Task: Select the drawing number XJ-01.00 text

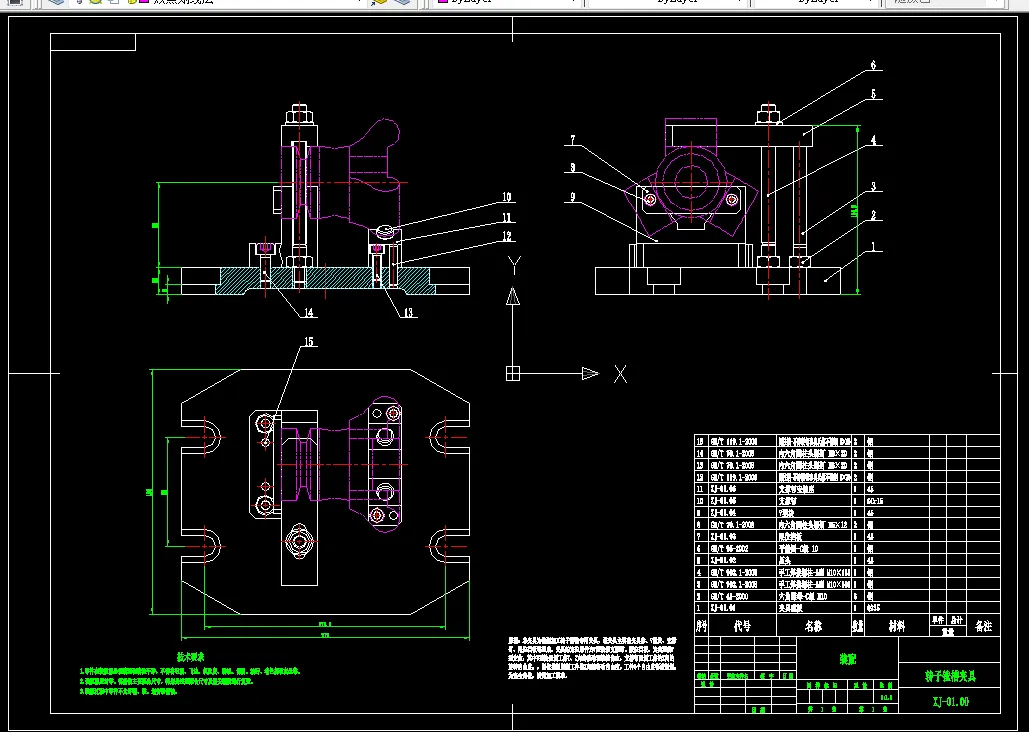Action: tap(950, 702)
